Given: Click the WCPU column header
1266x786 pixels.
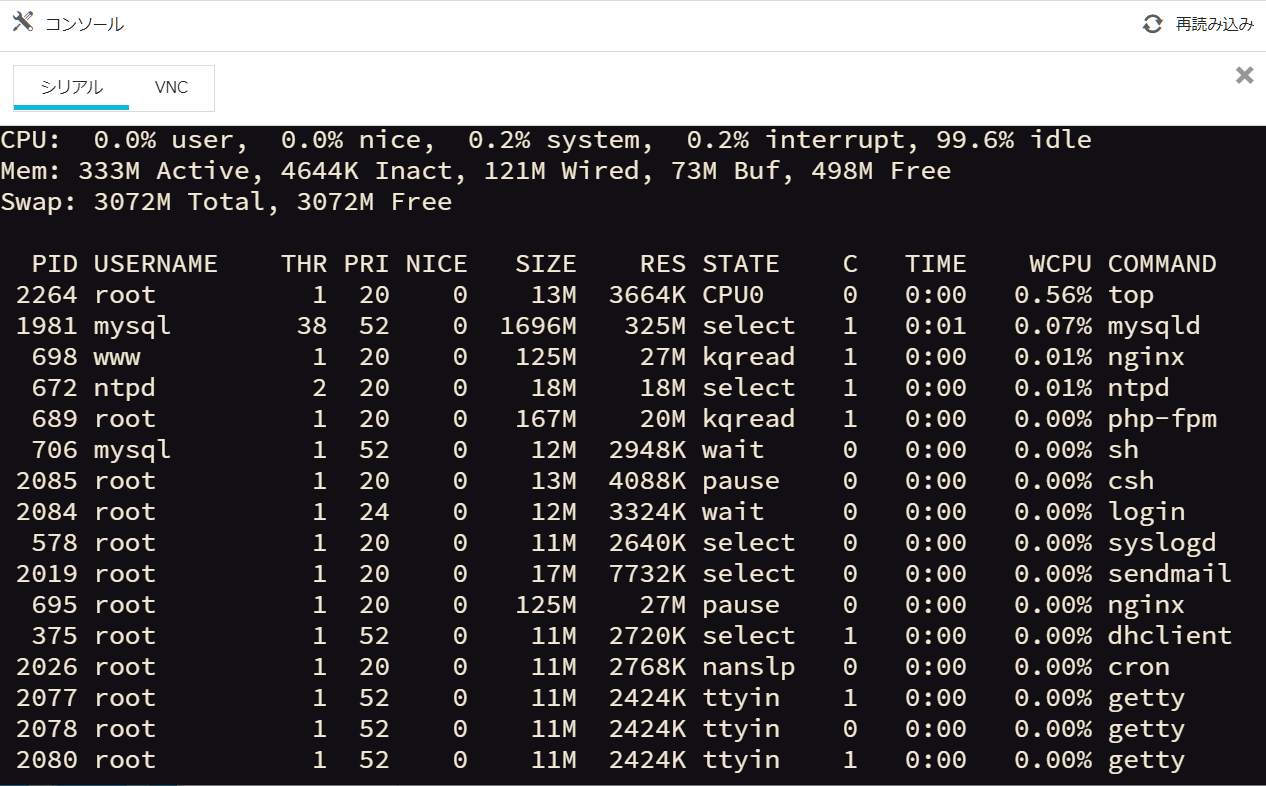Looking at the screenshot, I should pos(1060,264).
